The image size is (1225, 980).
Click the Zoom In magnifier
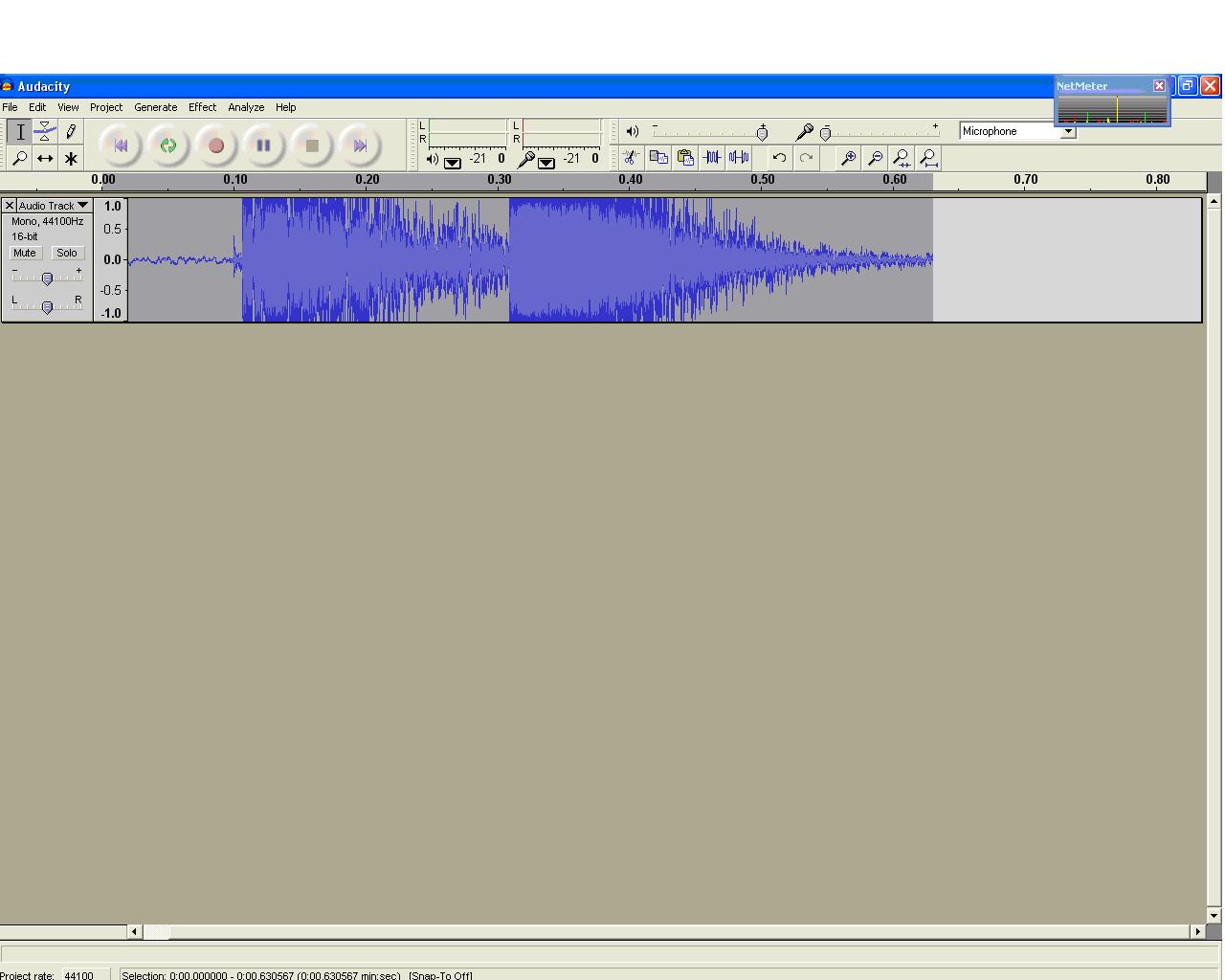(x=848, y=158)
